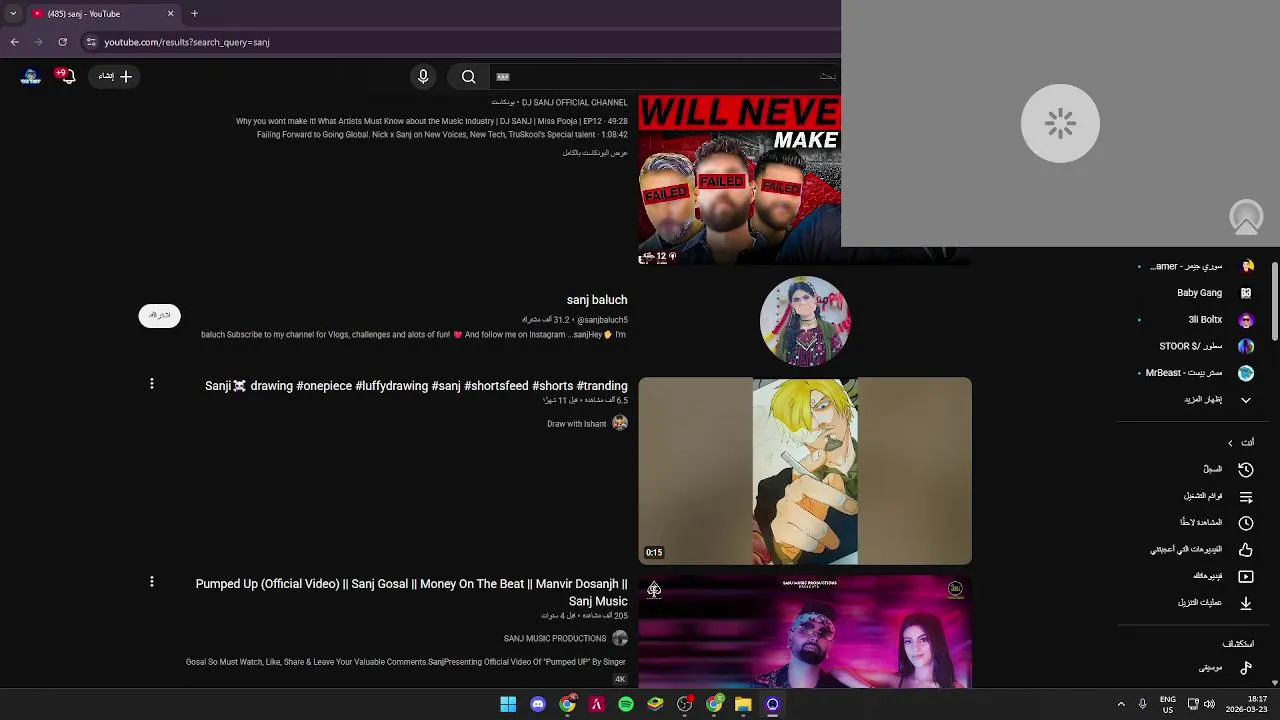Open the Will Never Make It podcast thumbnail
The width and height of the screenshot is (1280, 720).
(x=739, y=180)
